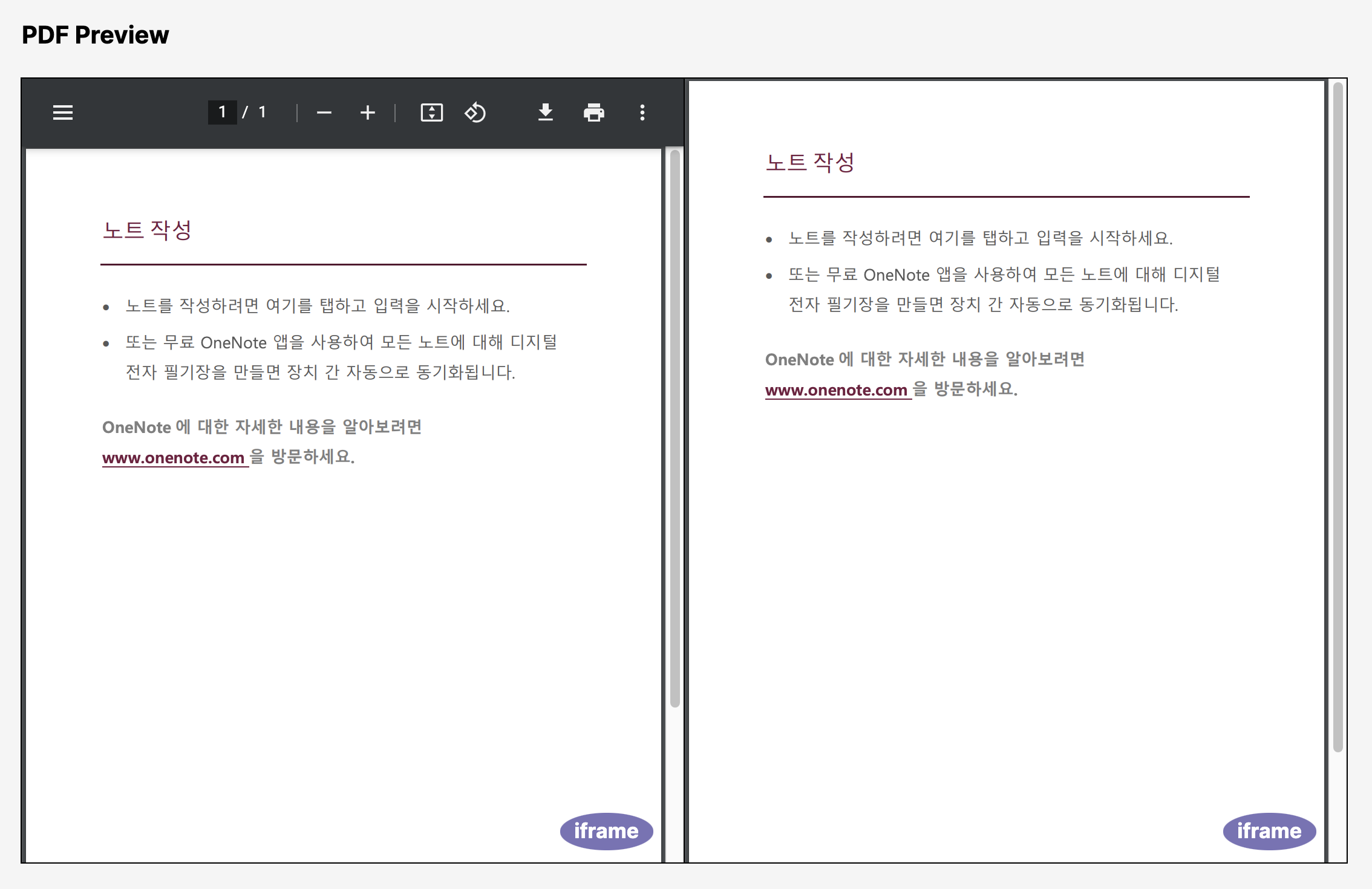Click the zoom out minus button
The image size is (1372, 889).
pyautogui.click(x=324, y=112)
